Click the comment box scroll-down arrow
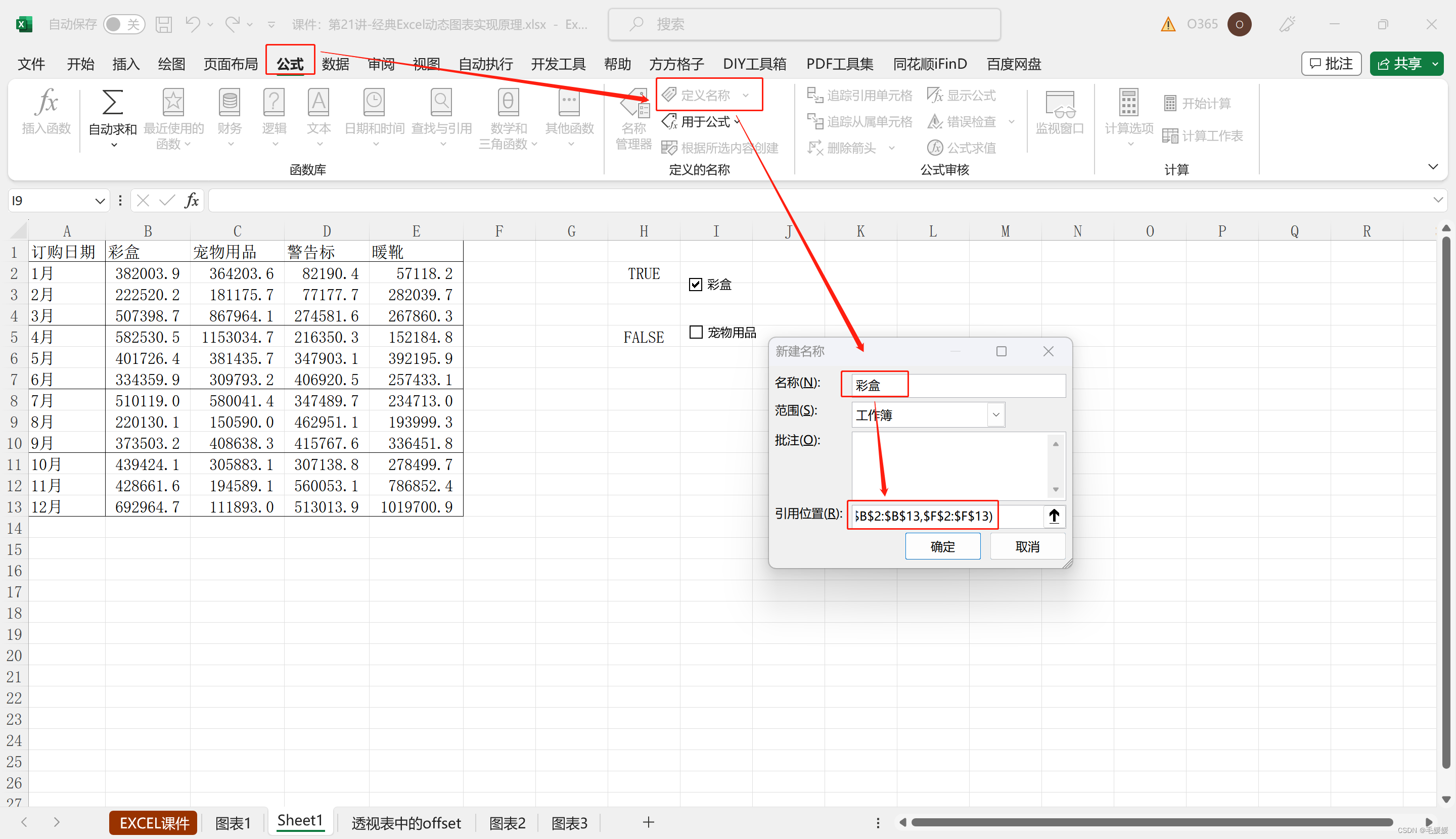Viewport: 1456px width, 839px height. (1056, 489)
